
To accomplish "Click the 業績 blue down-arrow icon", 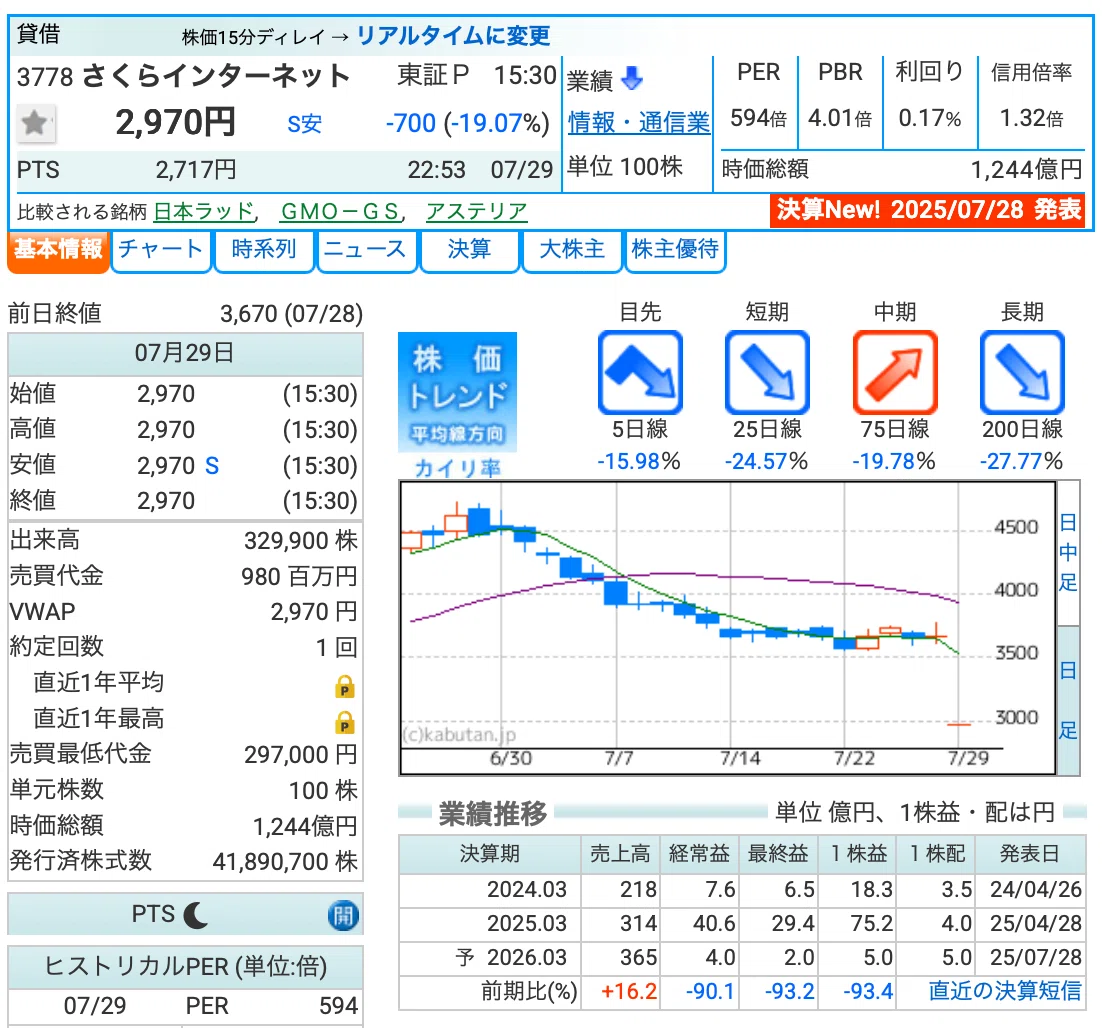I will pos(632,78).
